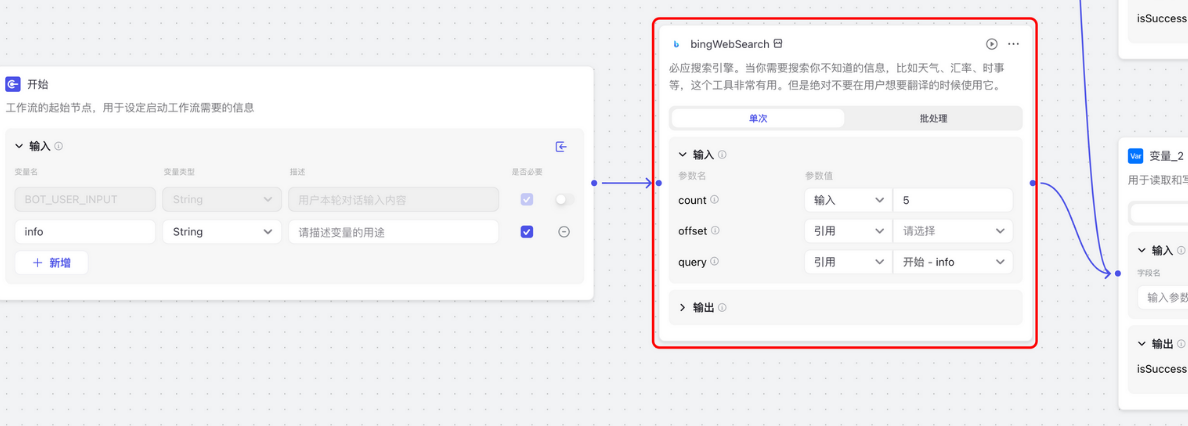Click the 开始 node title

click(x=38, y=84)
